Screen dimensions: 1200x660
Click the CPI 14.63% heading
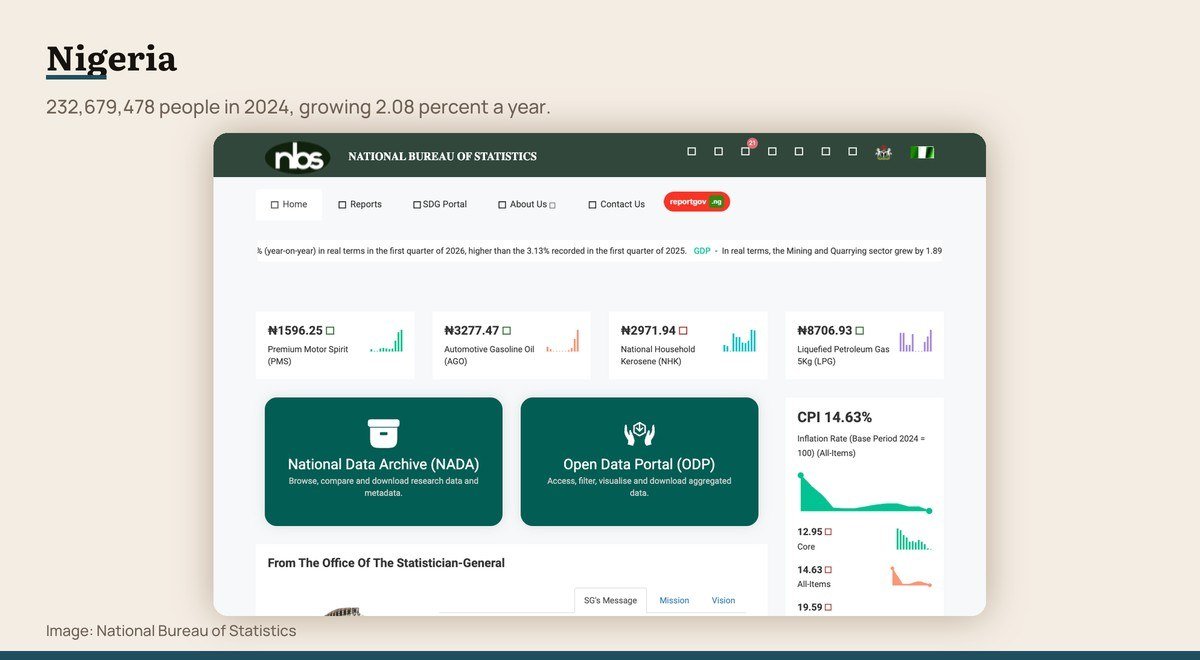coord(834,417)
